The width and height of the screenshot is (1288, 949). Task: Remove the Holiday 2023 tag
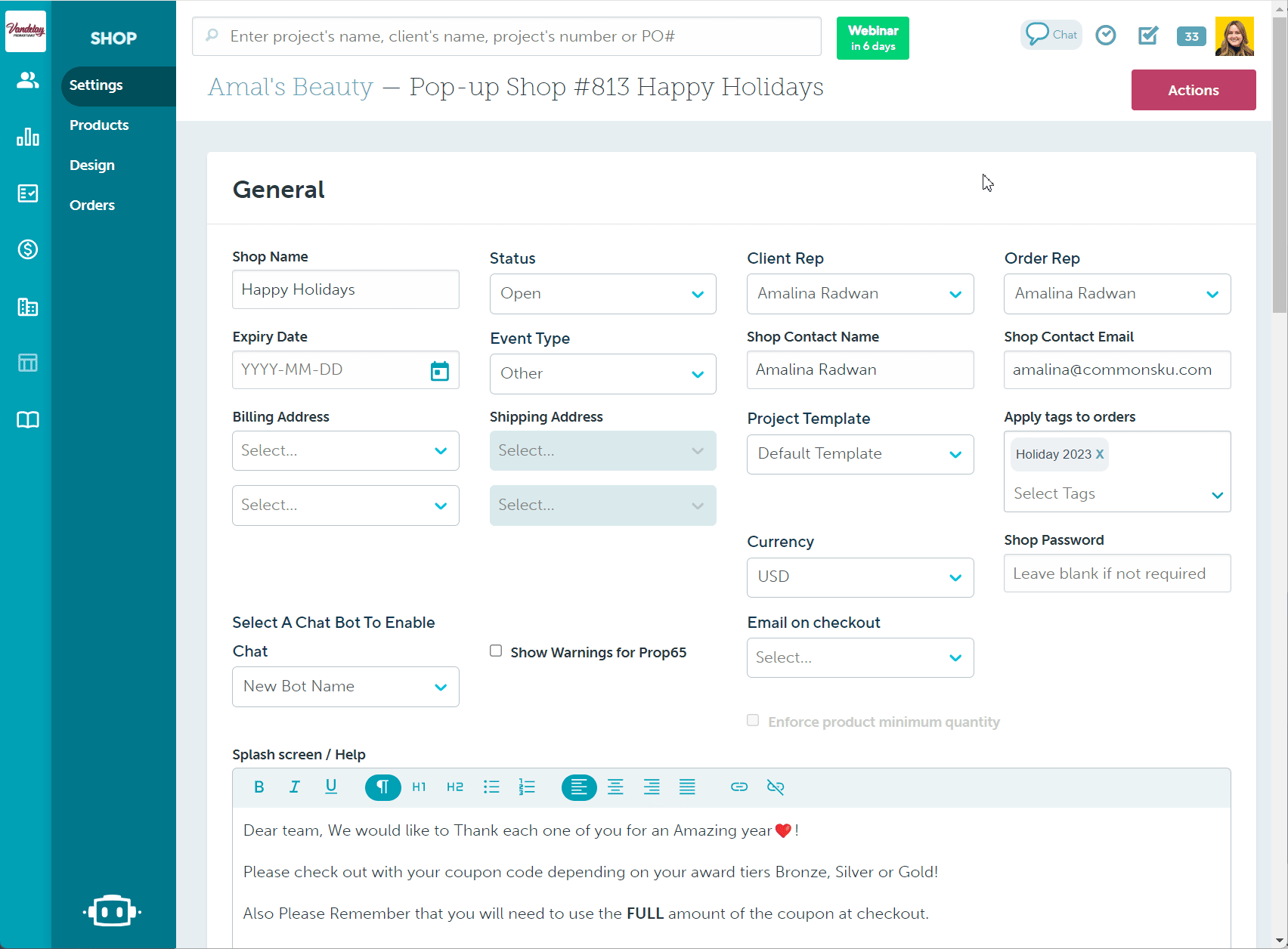1099,454
